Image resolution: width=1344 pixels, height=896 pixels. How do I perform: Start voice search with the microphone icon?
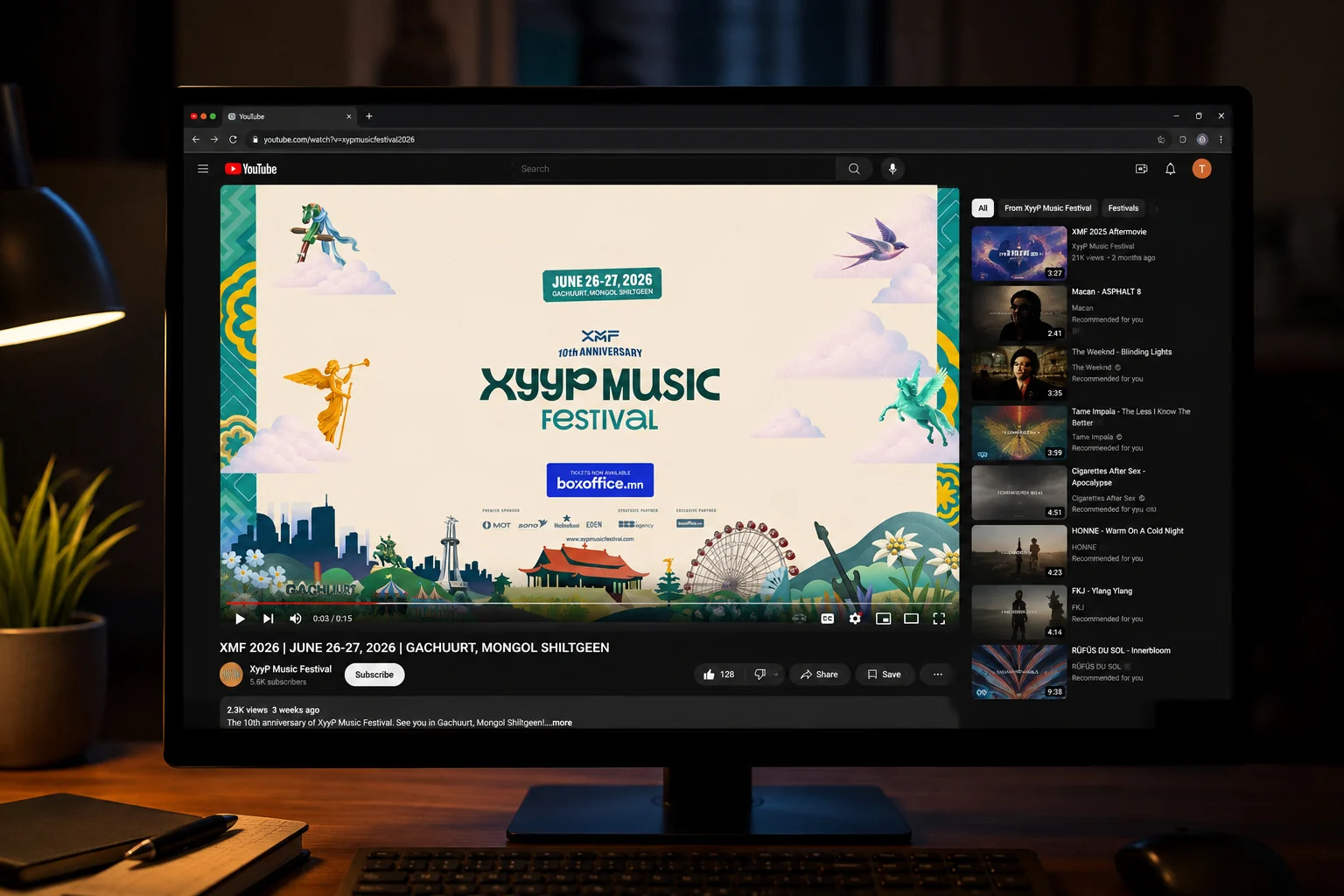tap(892, 169)
